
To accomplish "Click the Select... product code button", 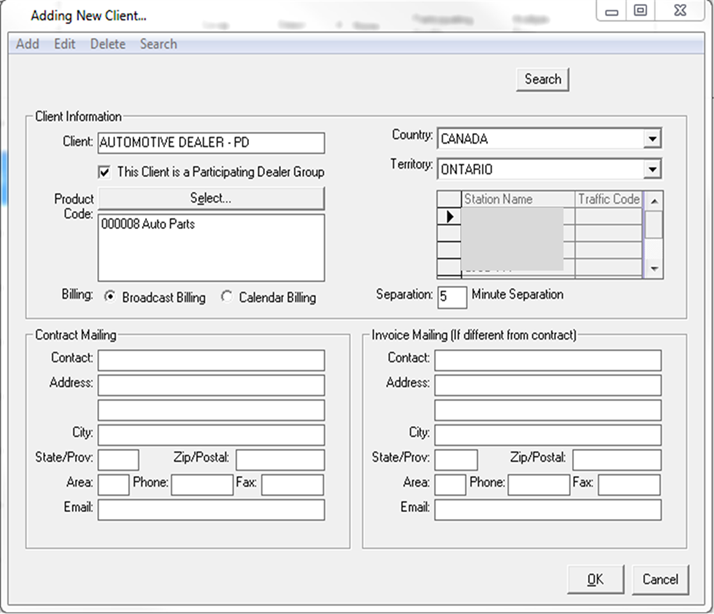I will pos(211,199).
